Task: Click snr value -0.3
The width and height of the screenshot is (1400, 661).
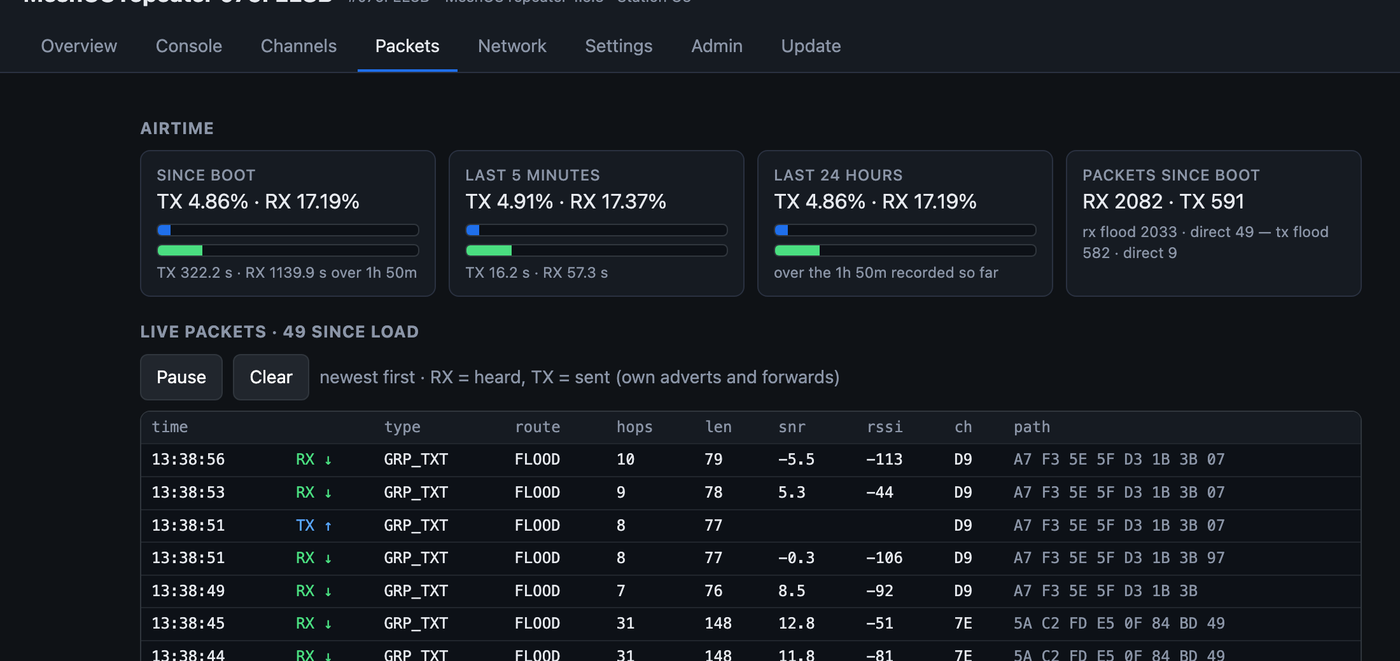Action: pos(796,558)
